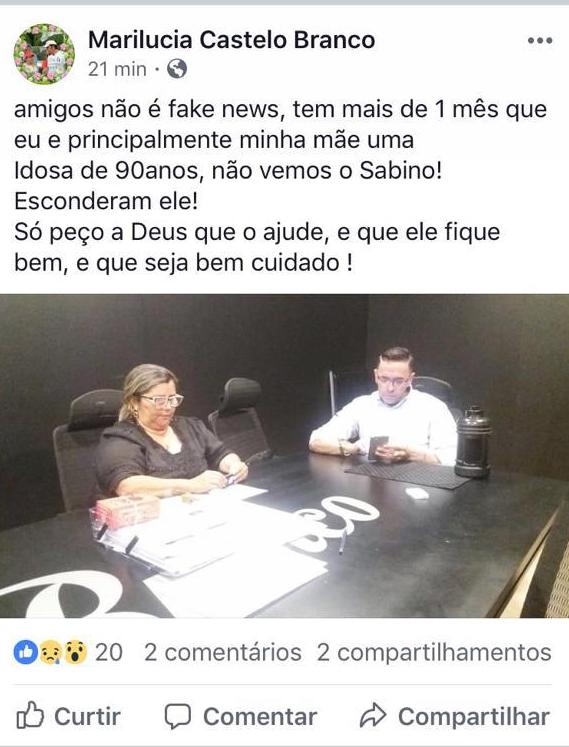
Task: Click the speech bubble comment icon
Action: tap(178, 716)
